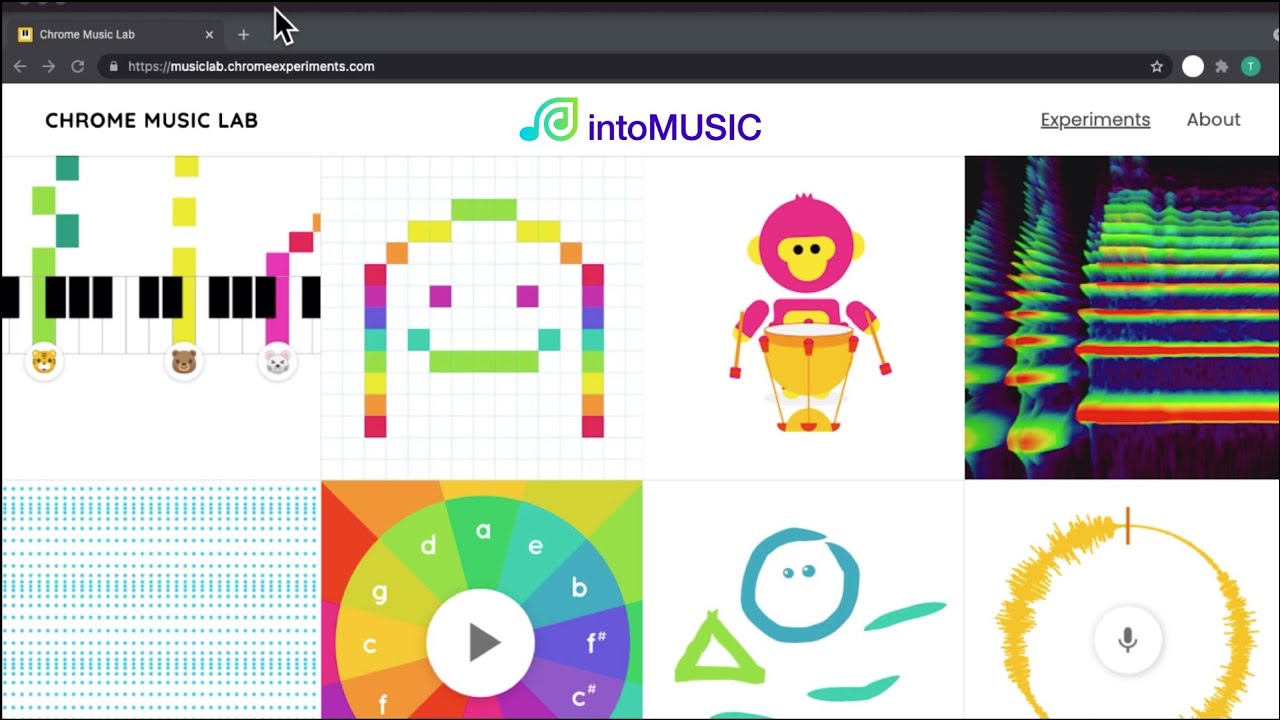This screenshot has width=1280, height=720.
Task: Click the Voice Spinner microphone button
Action: 1127,640
